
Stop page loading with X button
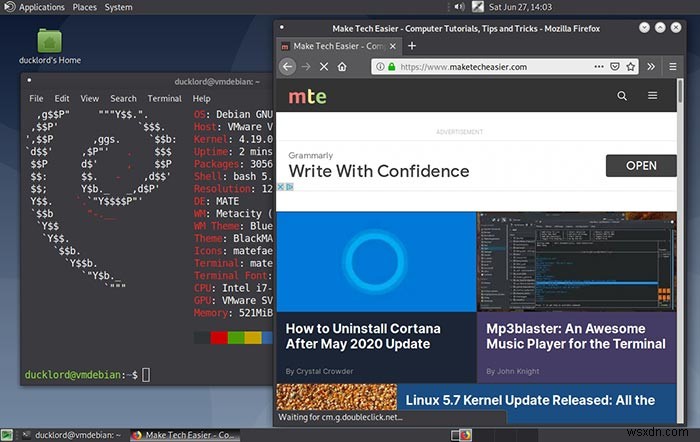click(324, 67)
